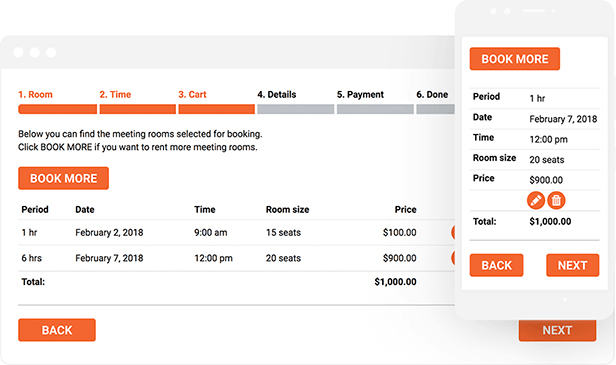Tap BOOK MORE in the mobile panel
The height and width of the screenshot is (365, 616).
[x=515, y=59]
